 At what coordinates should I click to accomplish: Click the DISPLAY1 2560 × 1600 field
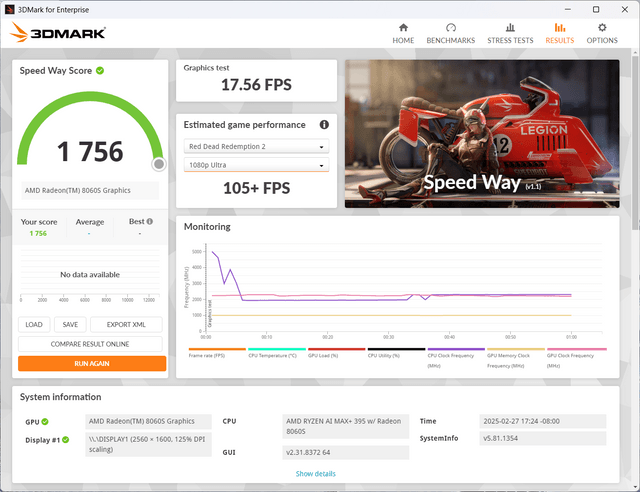148,444
